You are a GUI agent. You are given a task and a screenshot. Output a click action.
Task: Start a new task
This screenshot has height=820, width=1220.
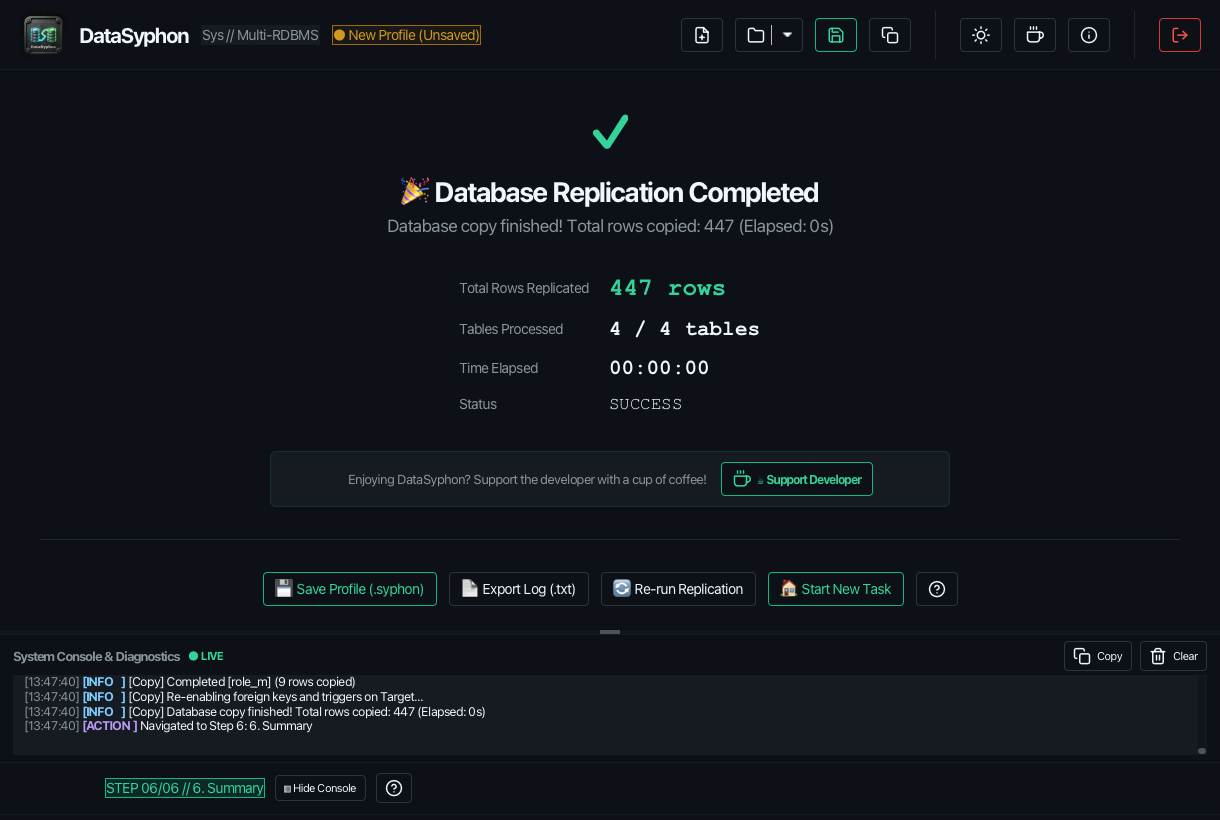836,589
